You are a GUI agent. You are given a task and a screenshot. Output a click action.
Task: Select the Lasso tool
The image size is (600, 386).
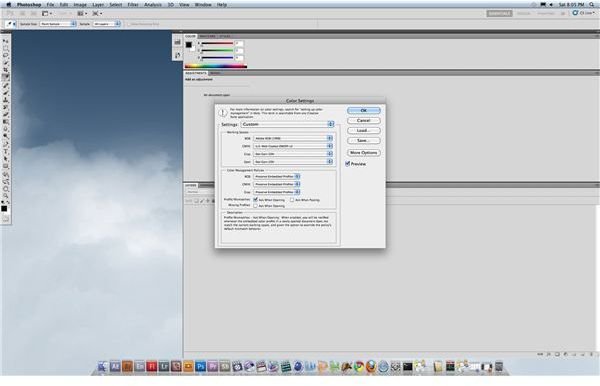[x=5, y=55]
